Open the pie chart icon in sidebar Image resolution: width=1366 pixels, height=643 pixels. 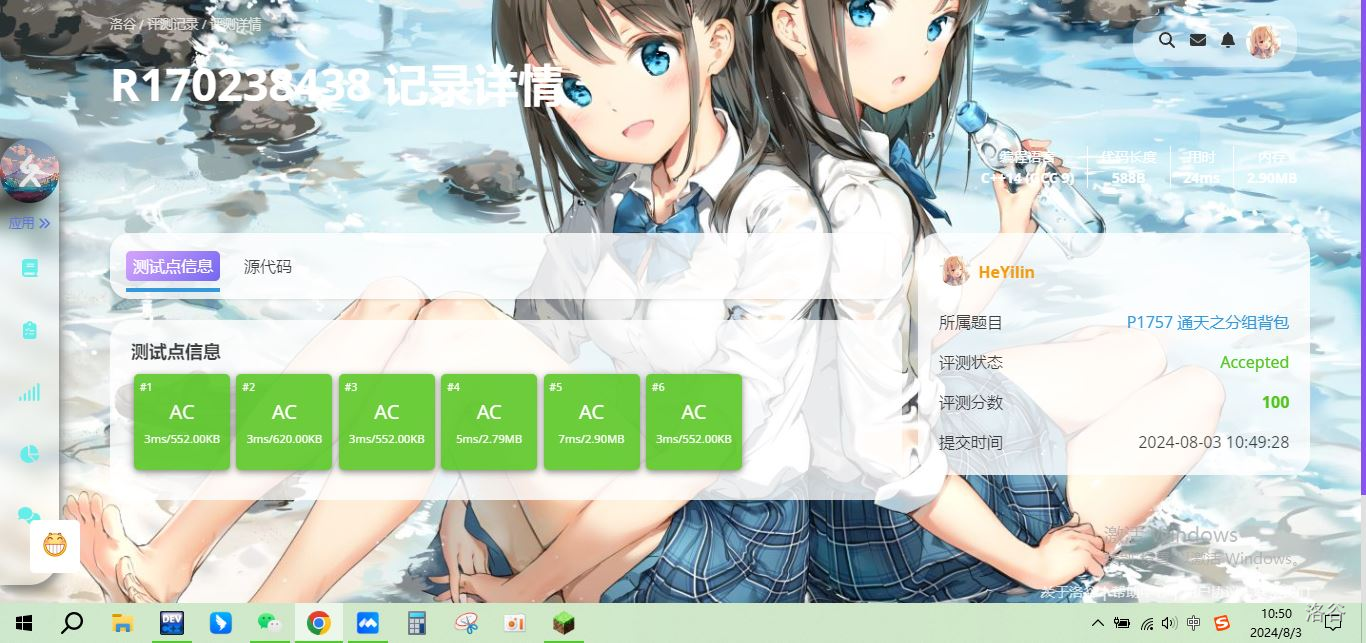[x=30, y=454]
